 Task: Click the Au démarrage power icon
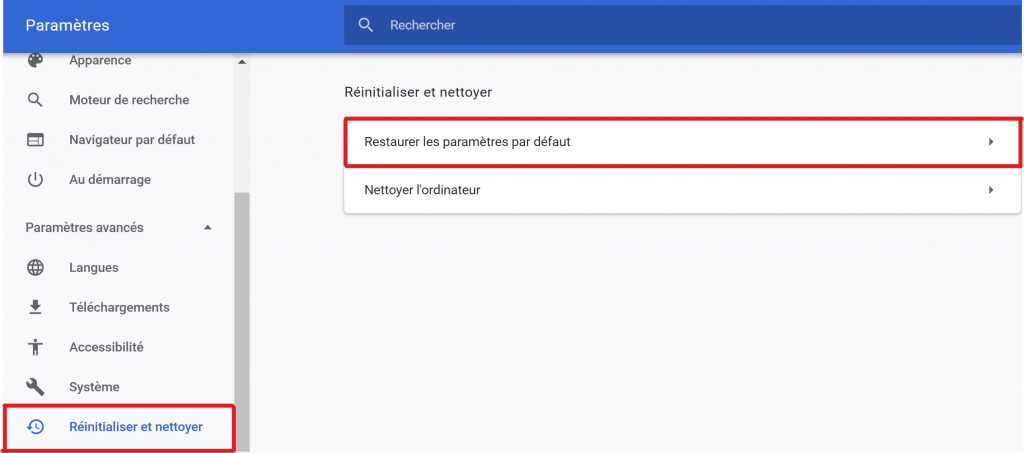pyautogui.click(x=35, y=180)
